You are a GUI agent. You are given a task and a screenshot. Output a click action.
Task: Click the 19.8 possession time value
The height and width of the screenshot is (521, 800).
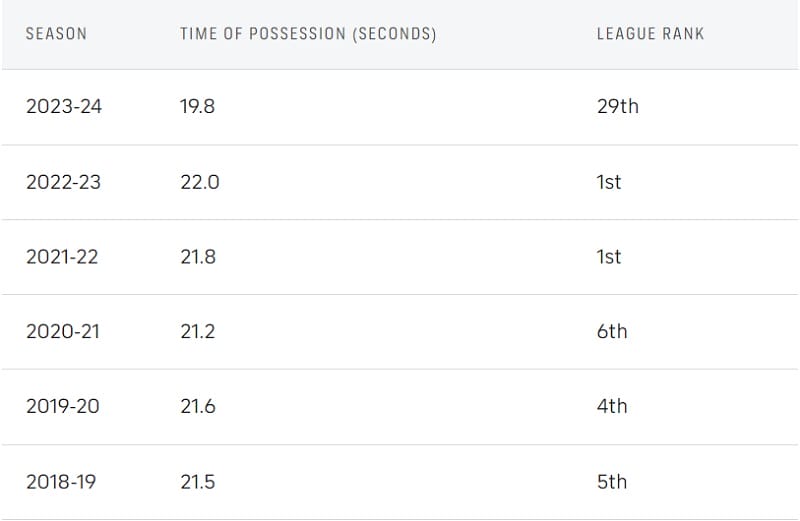197,106
